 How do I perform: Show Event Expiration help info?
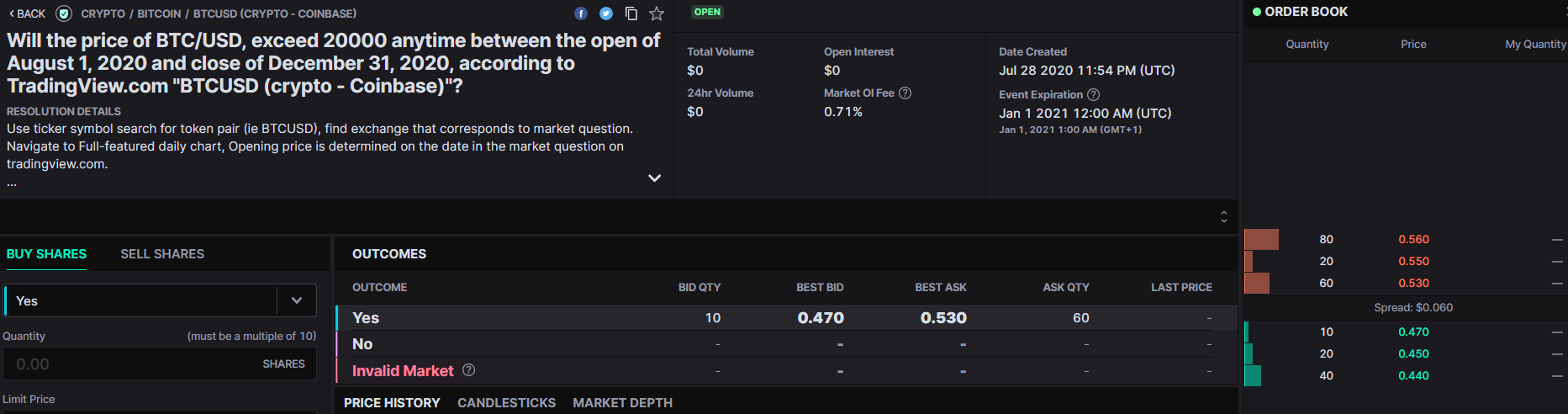click(1094, 95)
